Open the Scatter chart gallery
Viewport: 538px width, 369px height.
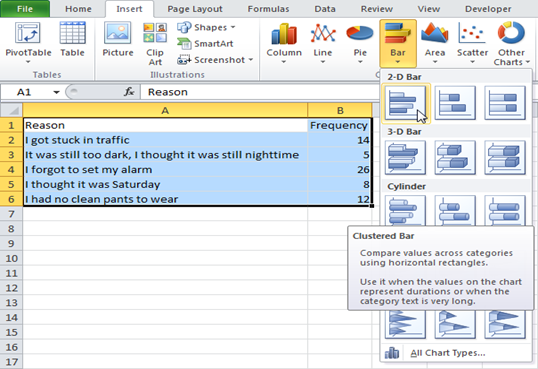click(x=472, y=43)
